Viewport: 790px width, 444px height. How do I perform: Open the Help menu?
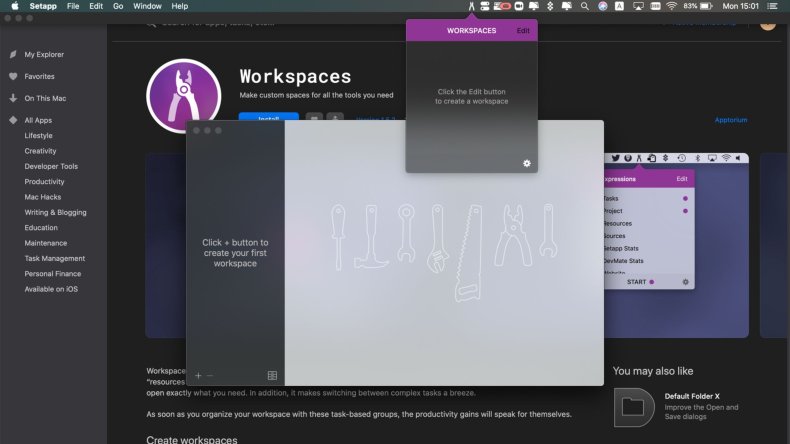tap(179, 6)
